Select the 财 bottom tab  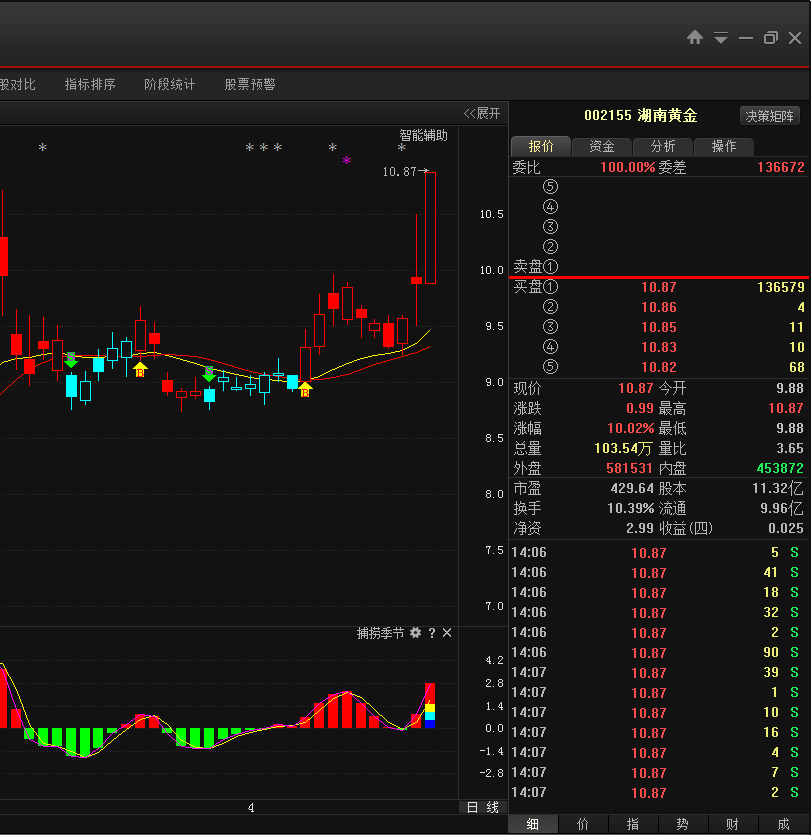732,824
